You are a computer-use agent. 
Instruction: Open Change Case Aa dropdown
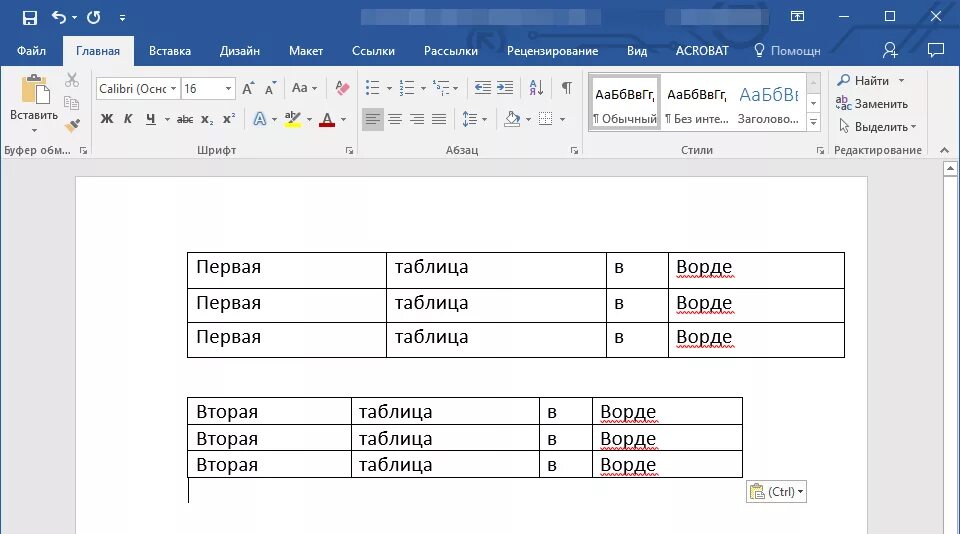click(304, 88)
